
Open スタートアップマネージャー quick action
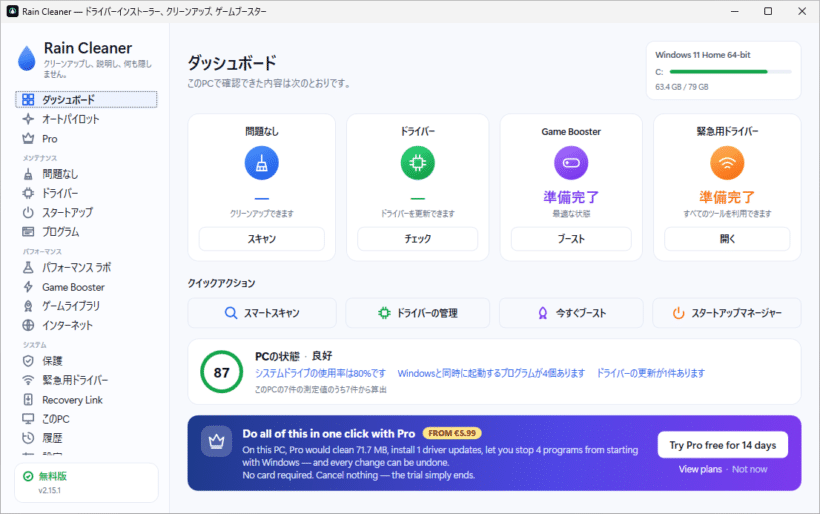click(x=727, y=313)
